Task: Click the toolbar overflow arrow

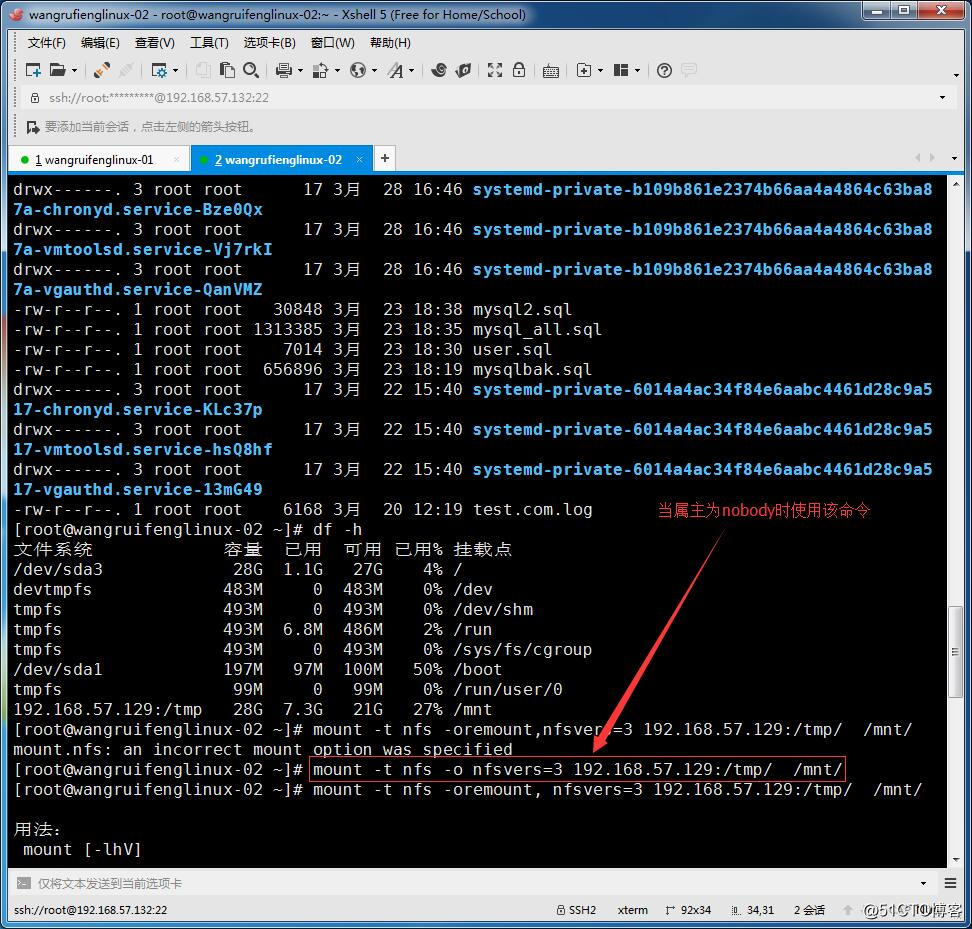Action: pyautogui.click(x=957, y=75)
